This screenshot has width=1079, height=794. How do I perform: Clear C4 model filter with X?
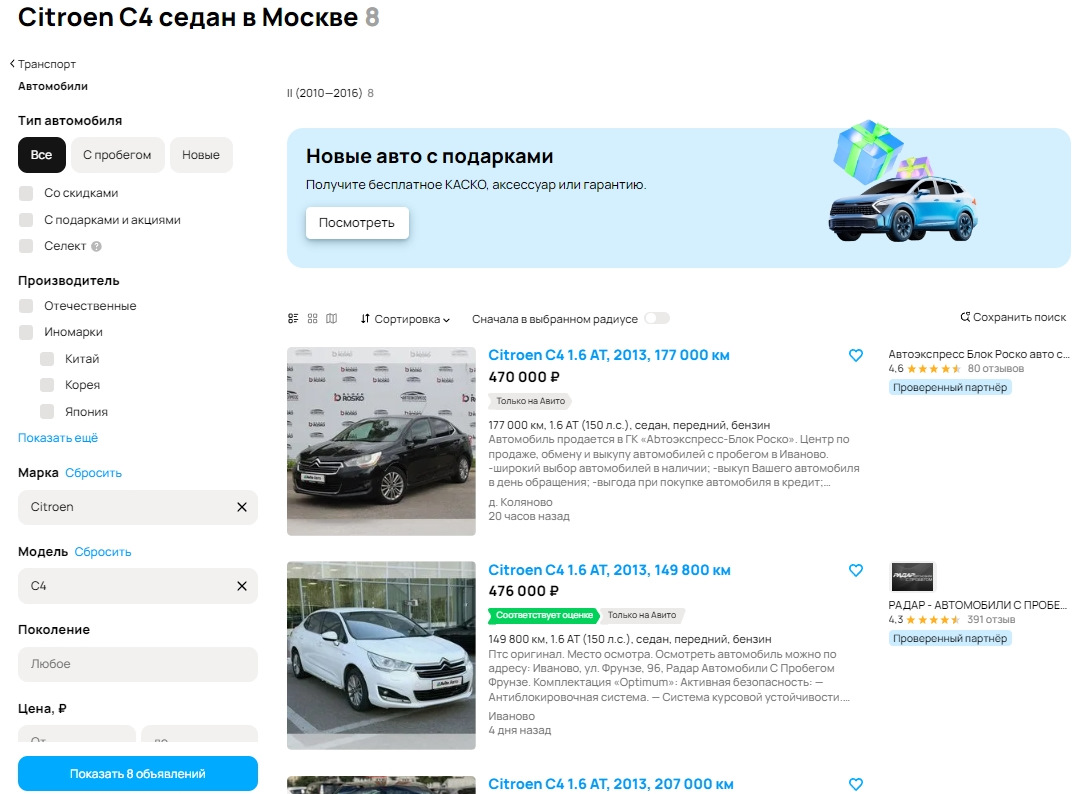coord(242,586)
